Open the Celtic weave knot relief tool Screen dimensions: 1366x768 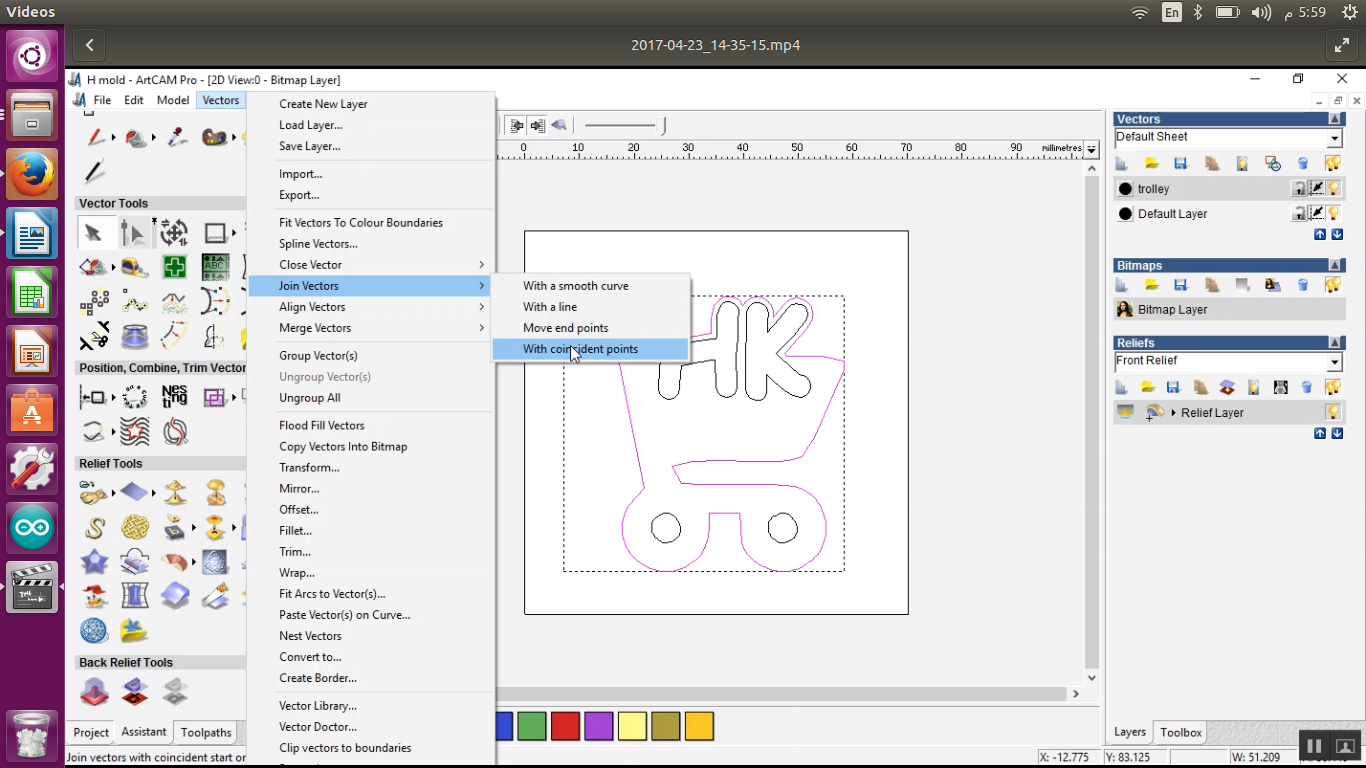pyautogui.click(x=134, y=527)
